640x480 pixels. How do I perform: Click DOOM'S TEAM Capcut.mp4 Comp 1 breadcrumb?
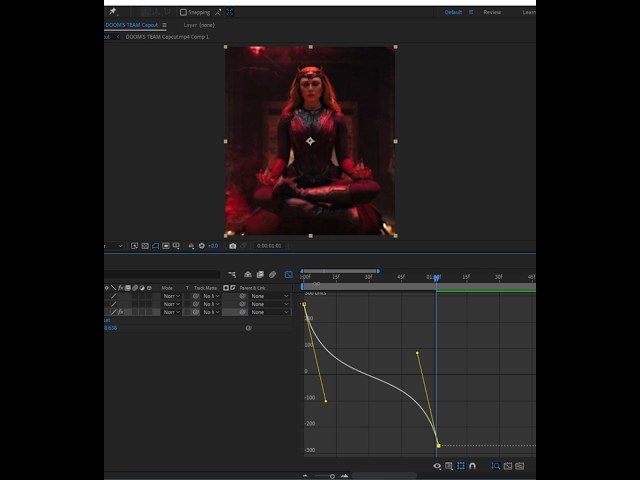[167, 37]
